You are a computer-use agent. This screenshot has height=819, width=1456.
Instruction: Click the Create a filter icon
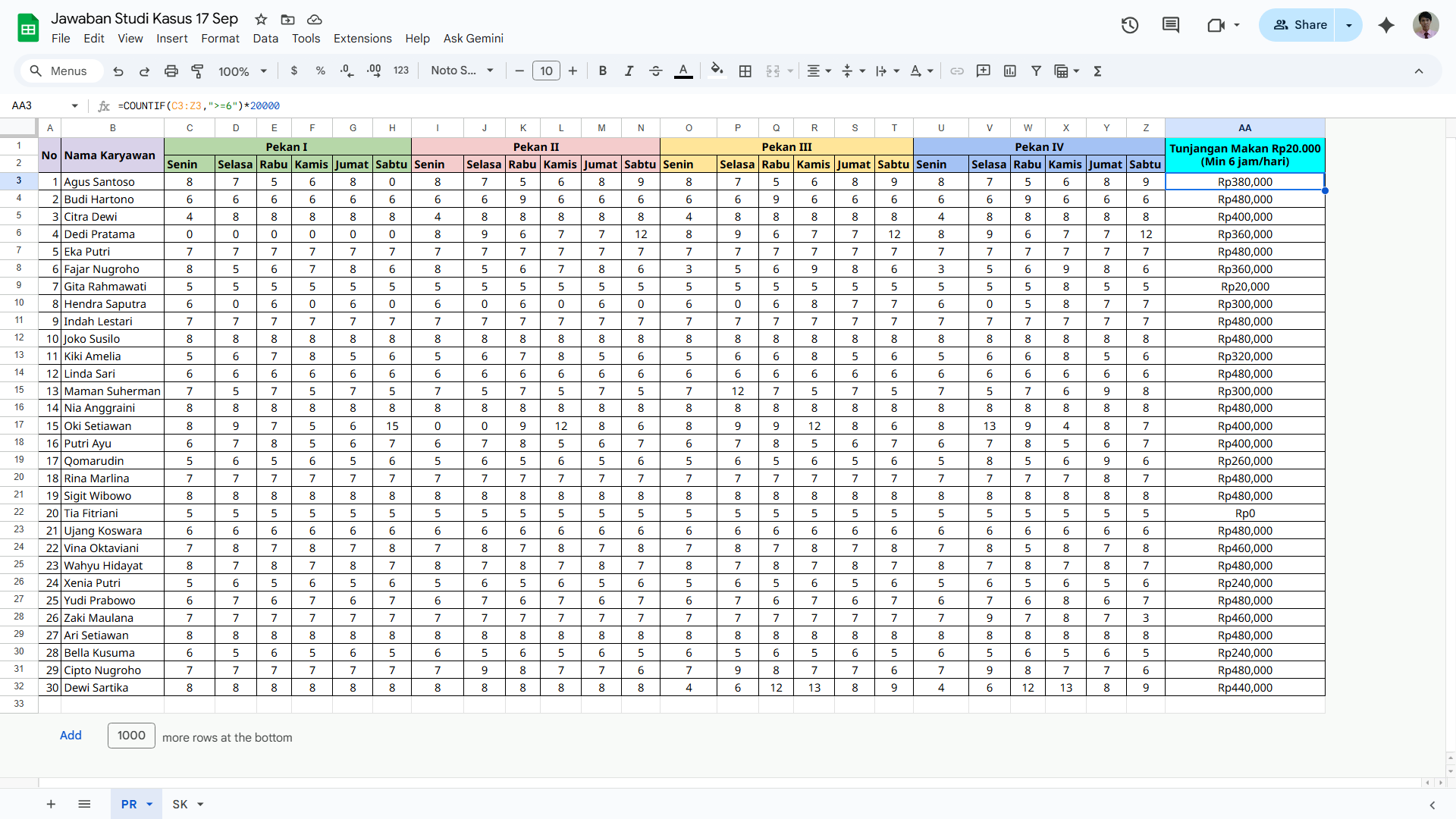point(1036,71)
